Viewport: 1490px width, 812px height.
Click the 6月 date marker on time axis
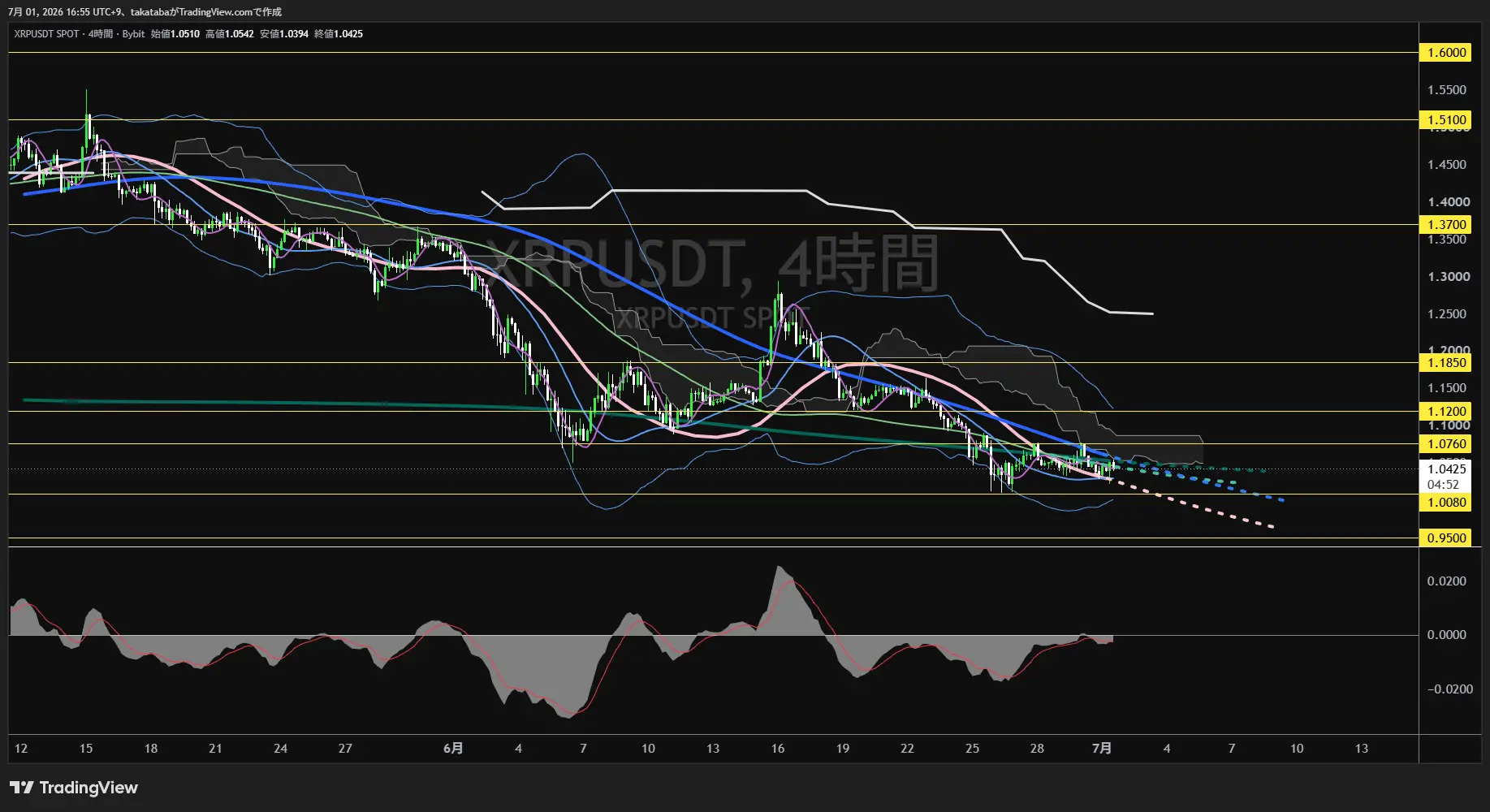coord(453,749)
